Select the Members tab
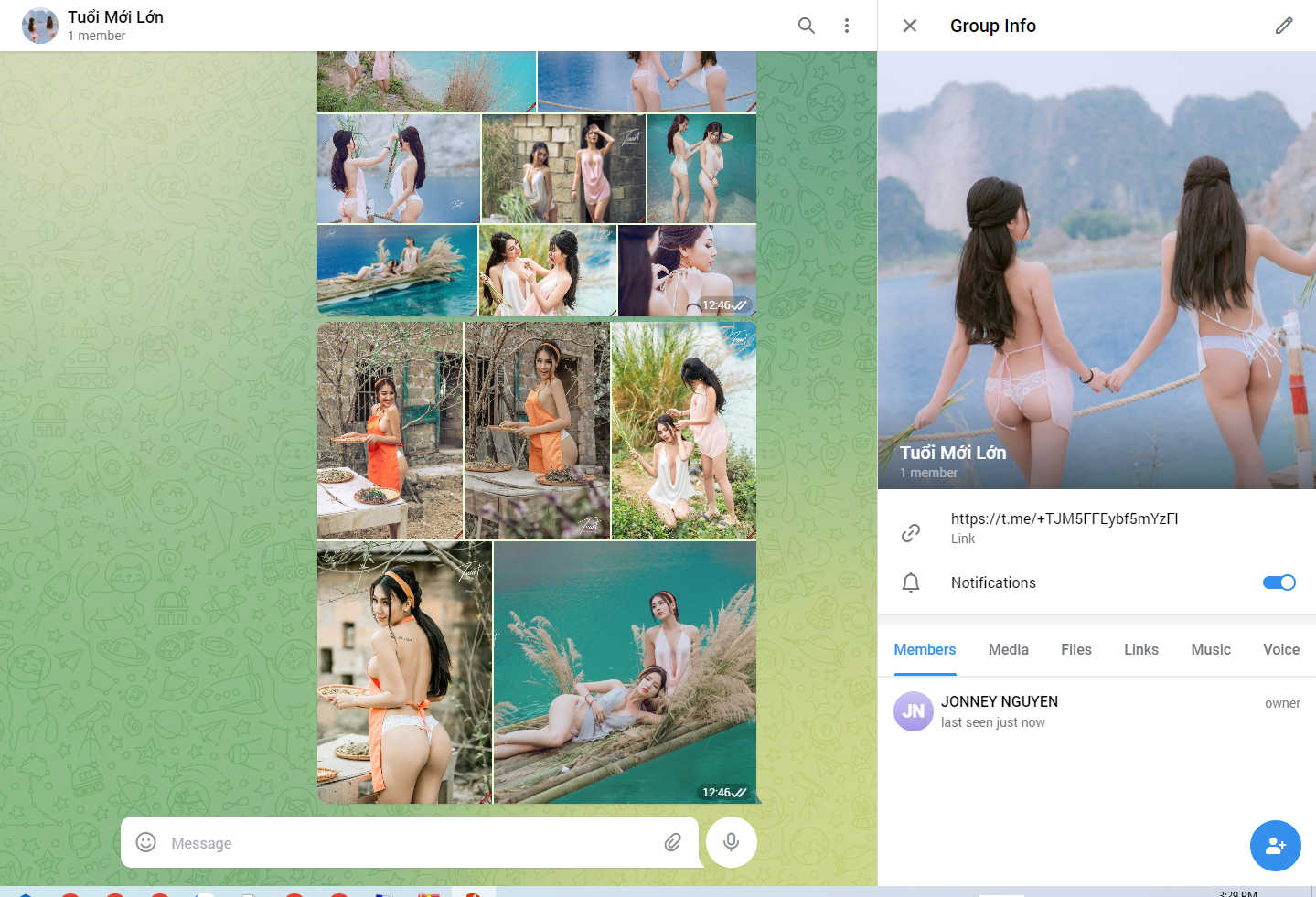 pyautogui.click(x=925, y=649)
